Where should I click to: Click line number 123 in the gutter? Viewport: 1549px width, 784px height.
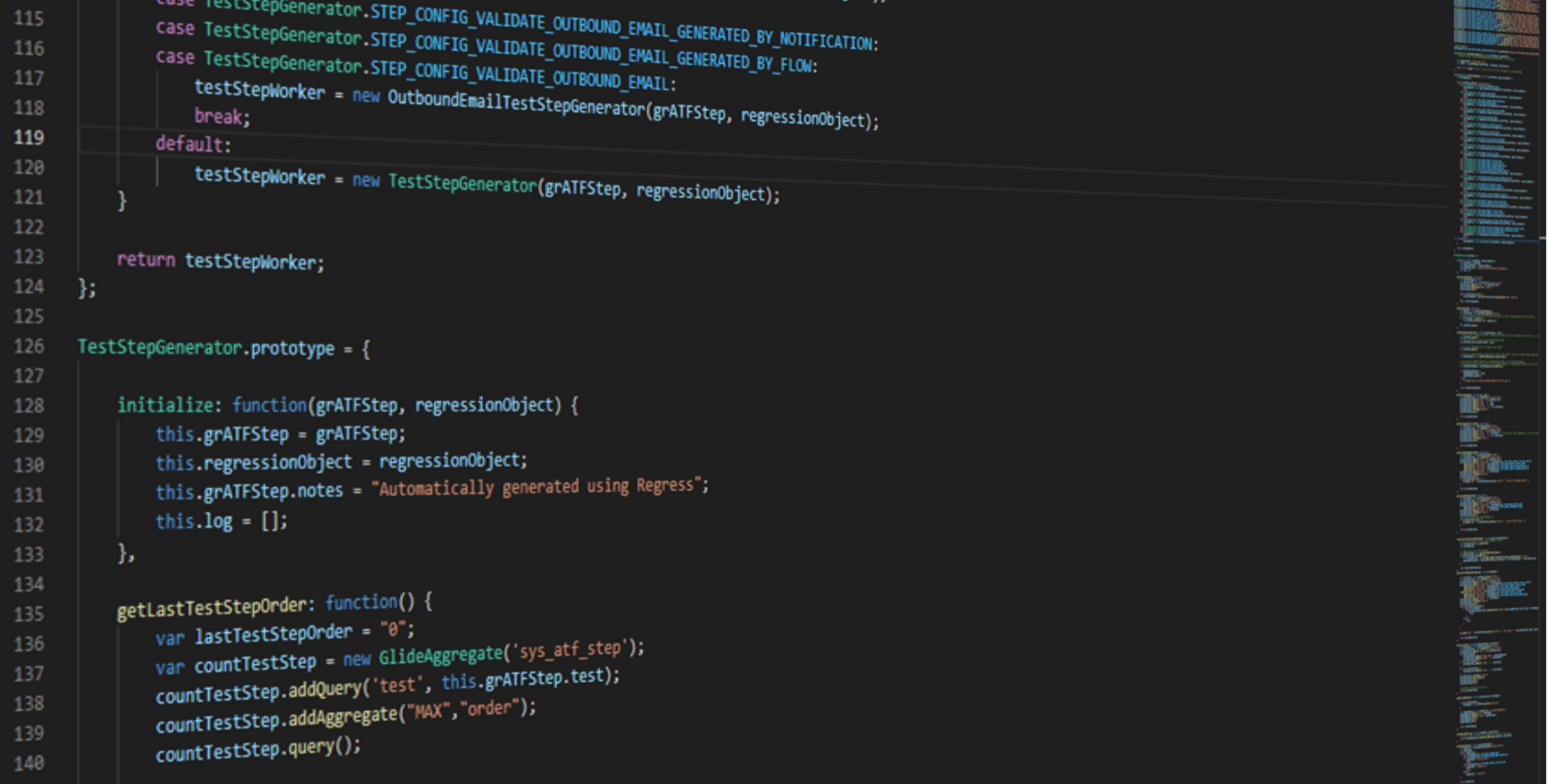tap(29, 257)
